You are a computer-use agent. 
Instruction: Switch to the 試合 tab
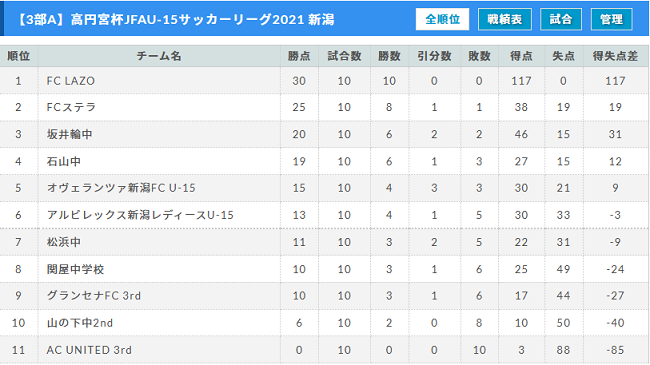561,19
